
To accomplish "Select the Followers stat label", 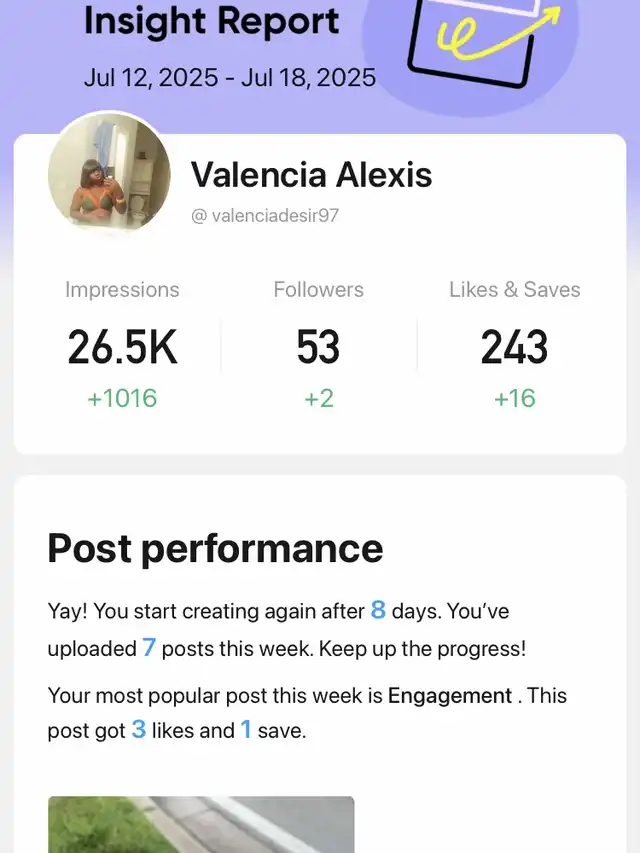I will [x=318, y=290].
